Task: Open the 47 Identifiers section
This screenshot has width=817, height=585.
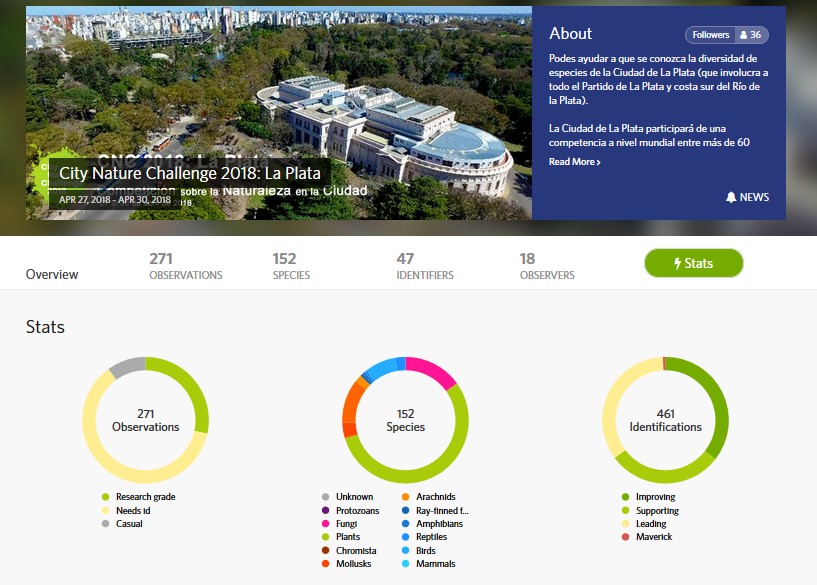Action: 424,266
